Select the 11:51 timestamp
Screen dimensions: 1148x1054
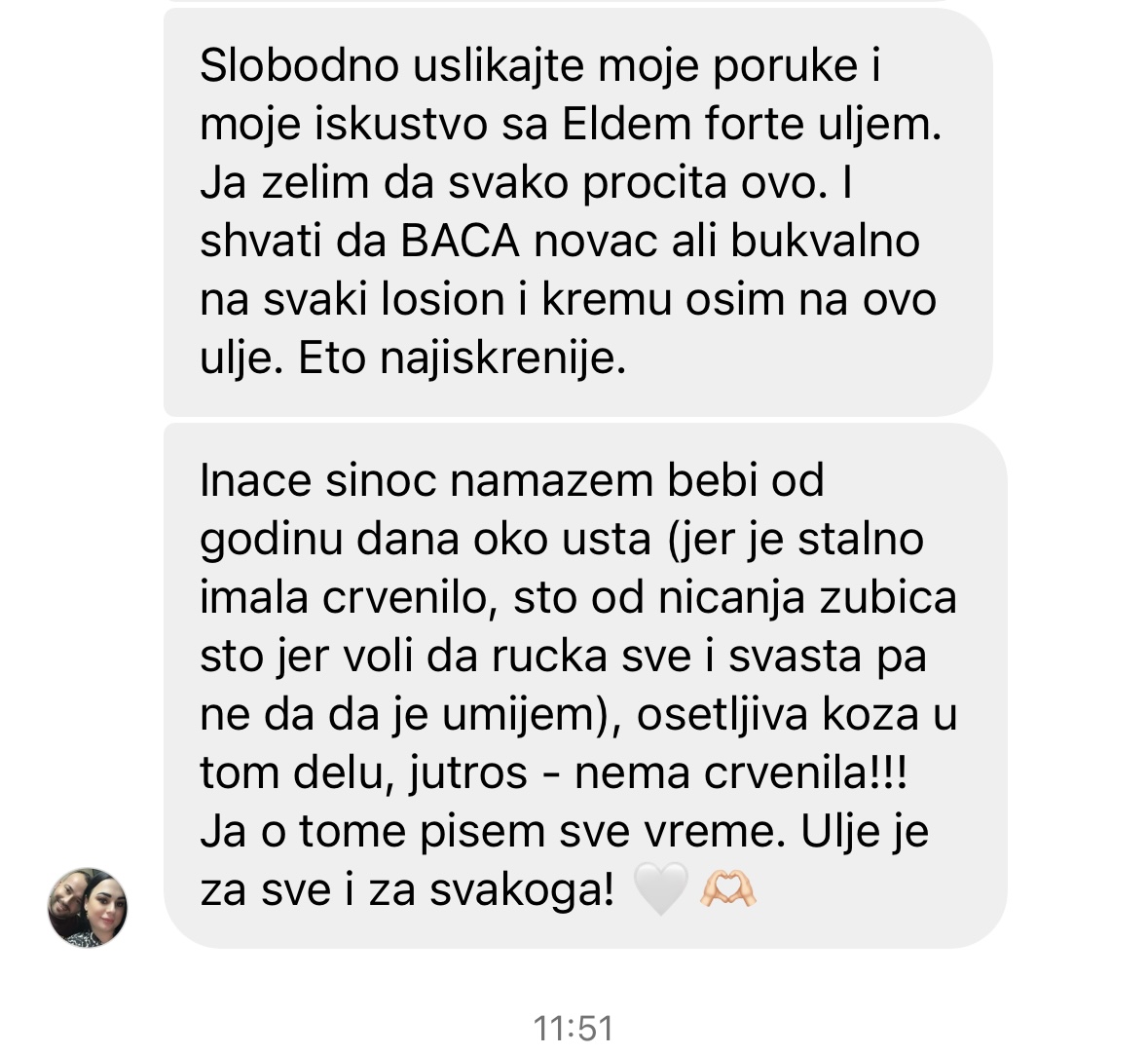574,1029
